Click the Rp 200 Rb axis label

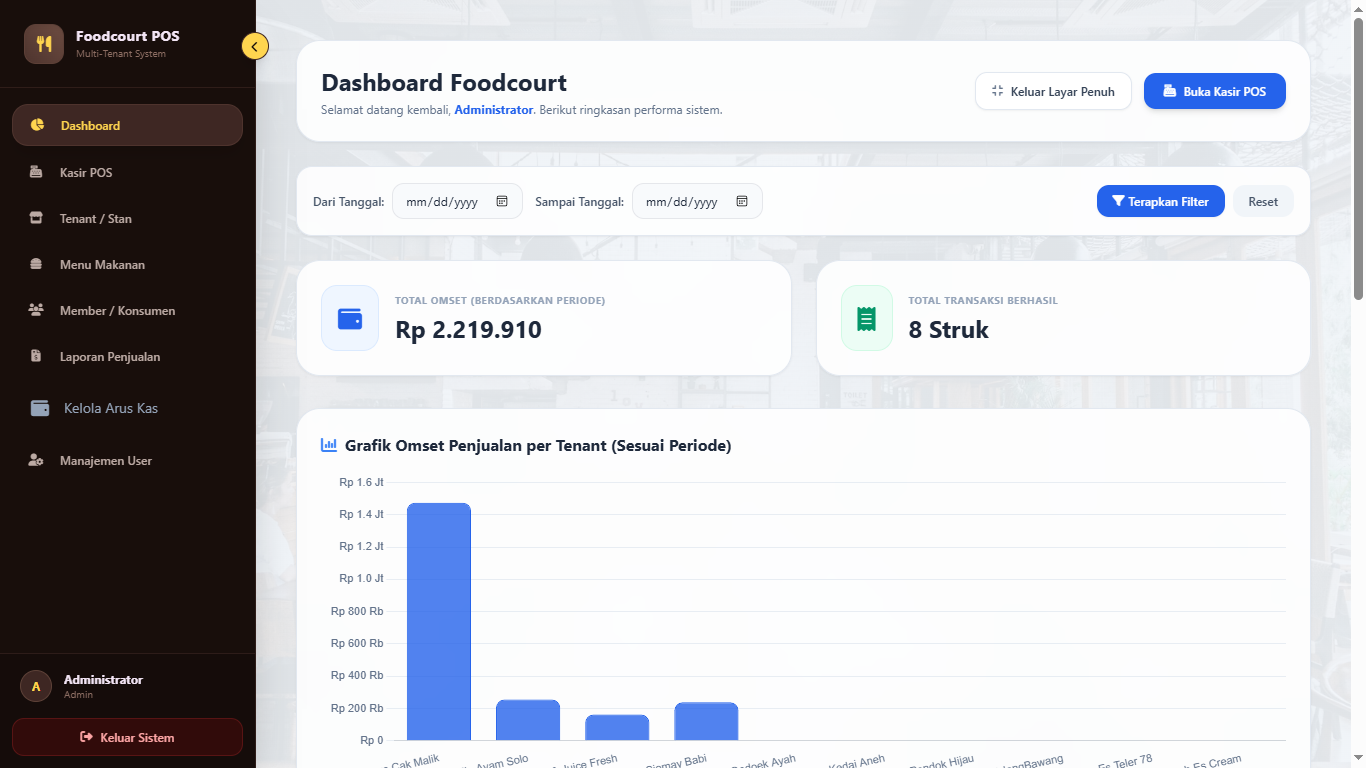[357, 708]
